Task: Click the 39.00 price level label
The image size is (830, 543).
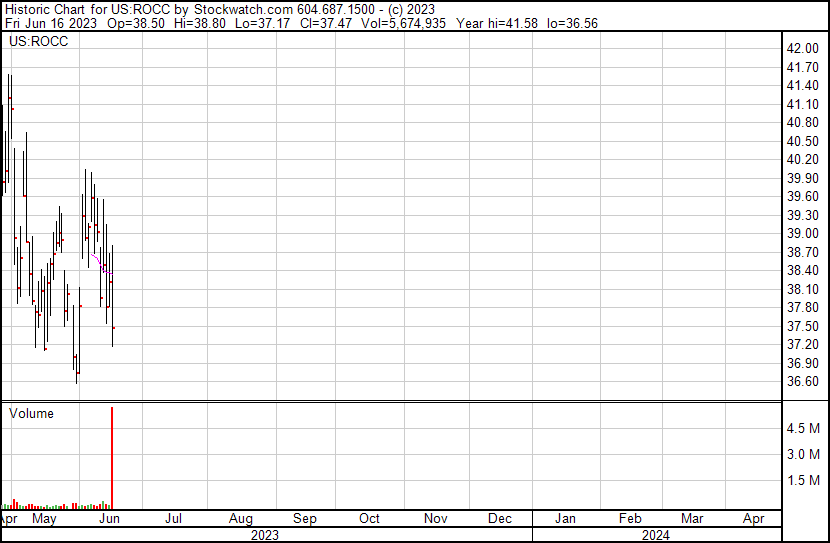Action: 802,233
